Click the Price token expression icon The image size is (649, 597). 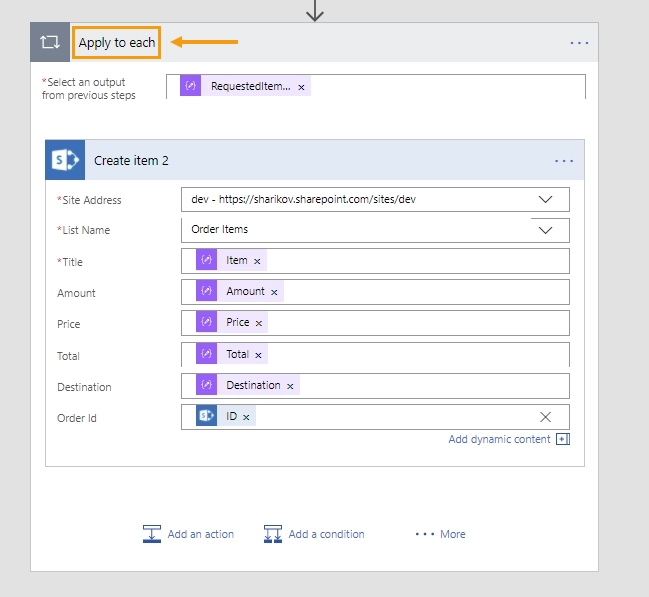207,322
